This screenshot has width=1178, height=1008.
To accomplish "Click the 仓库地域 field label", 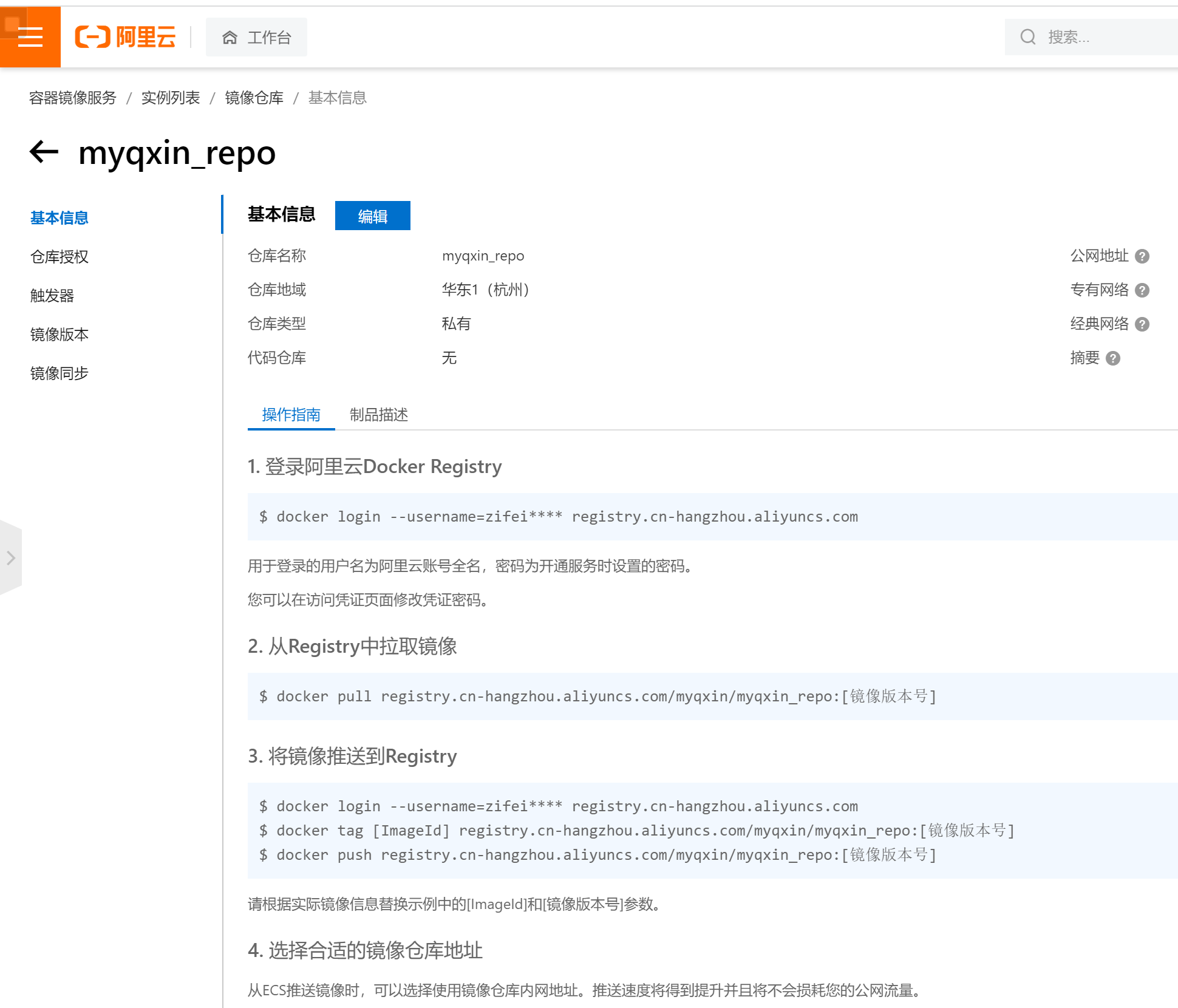I will [277, 290].
